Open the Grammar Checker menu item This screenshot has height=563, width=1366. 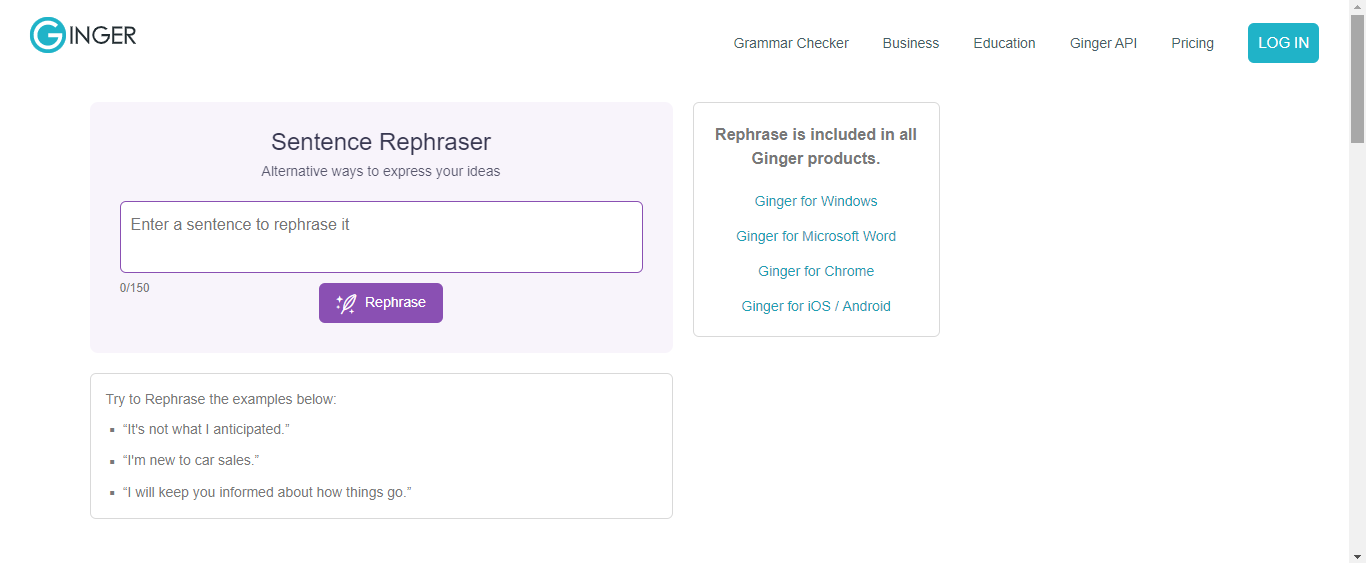(791, 43)
